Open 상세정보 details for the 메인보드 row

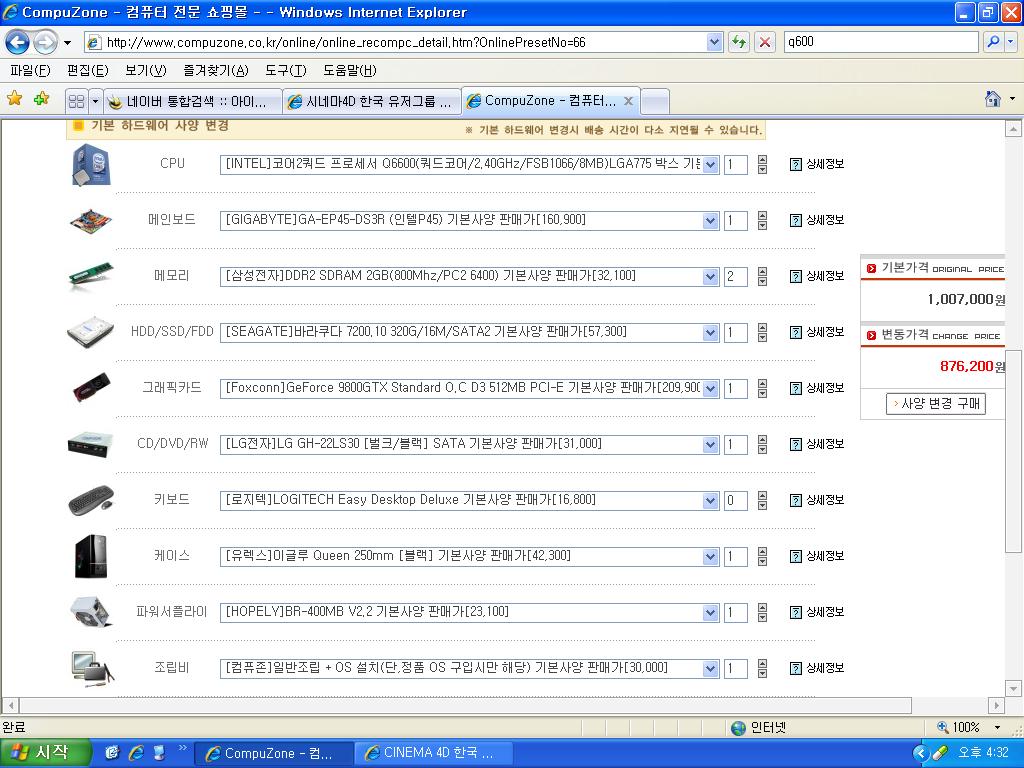point(817,220)
